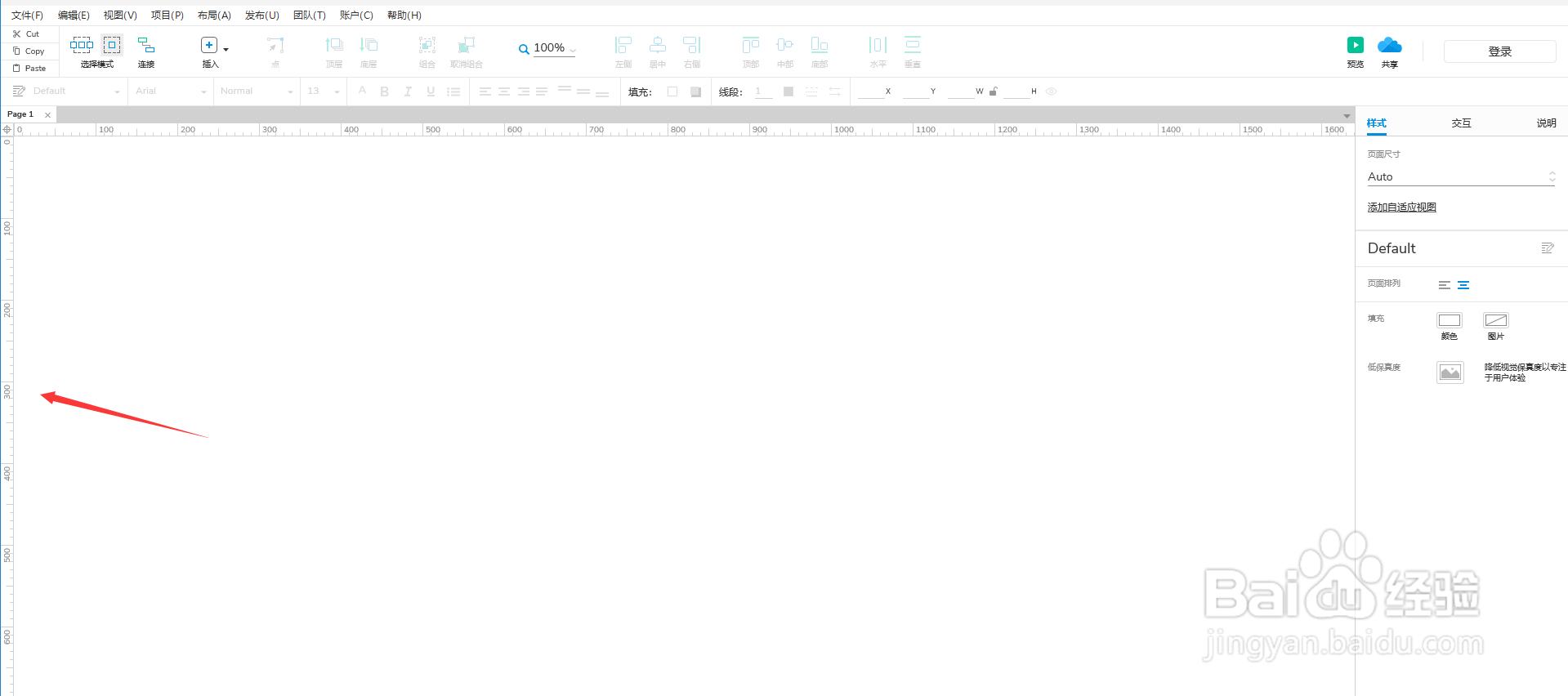Image resolution: width=1568 pixels, height=696 pixels.
Task: Click the 登录 login button
Action: pyautogui.click(x=1499, y=51)
